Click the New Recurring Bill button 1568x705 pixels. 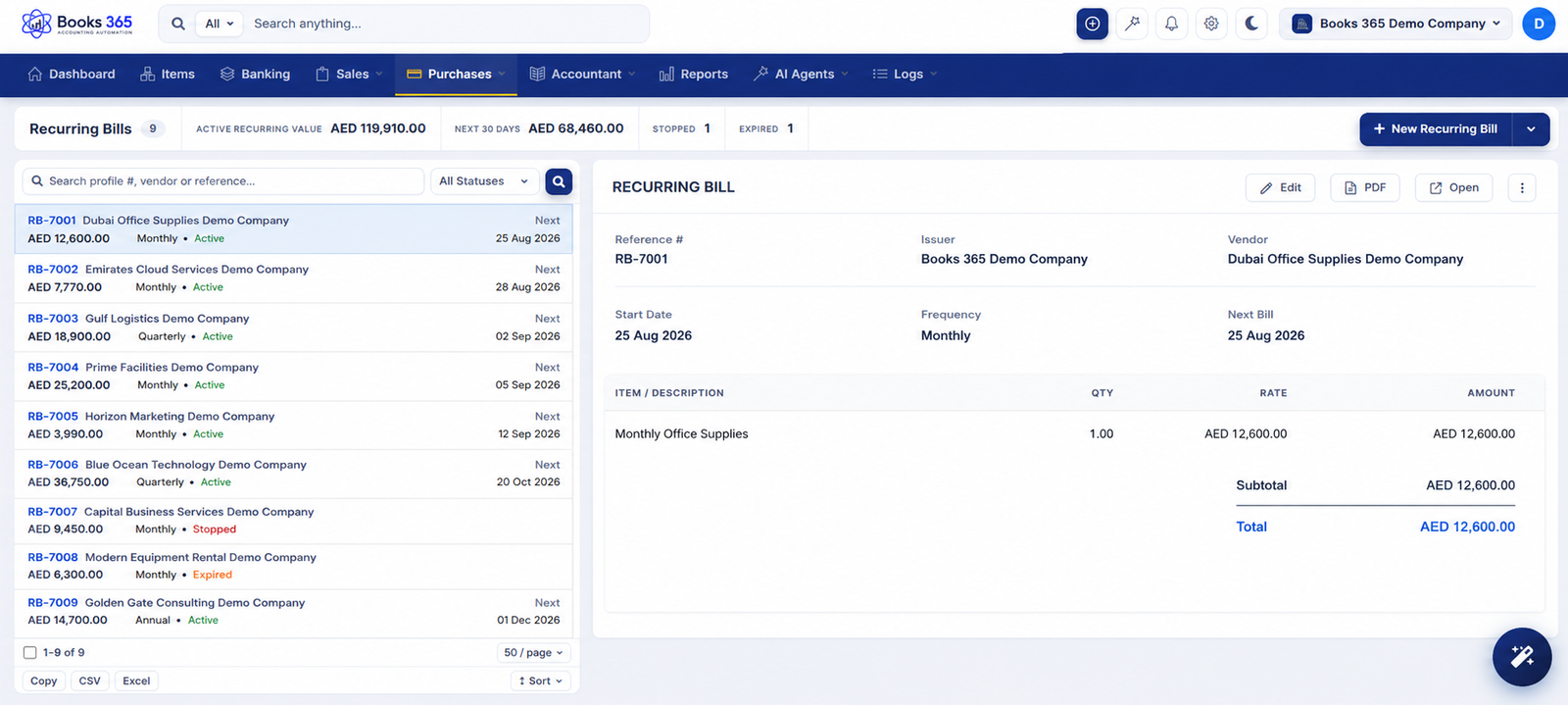[1436, 129]
